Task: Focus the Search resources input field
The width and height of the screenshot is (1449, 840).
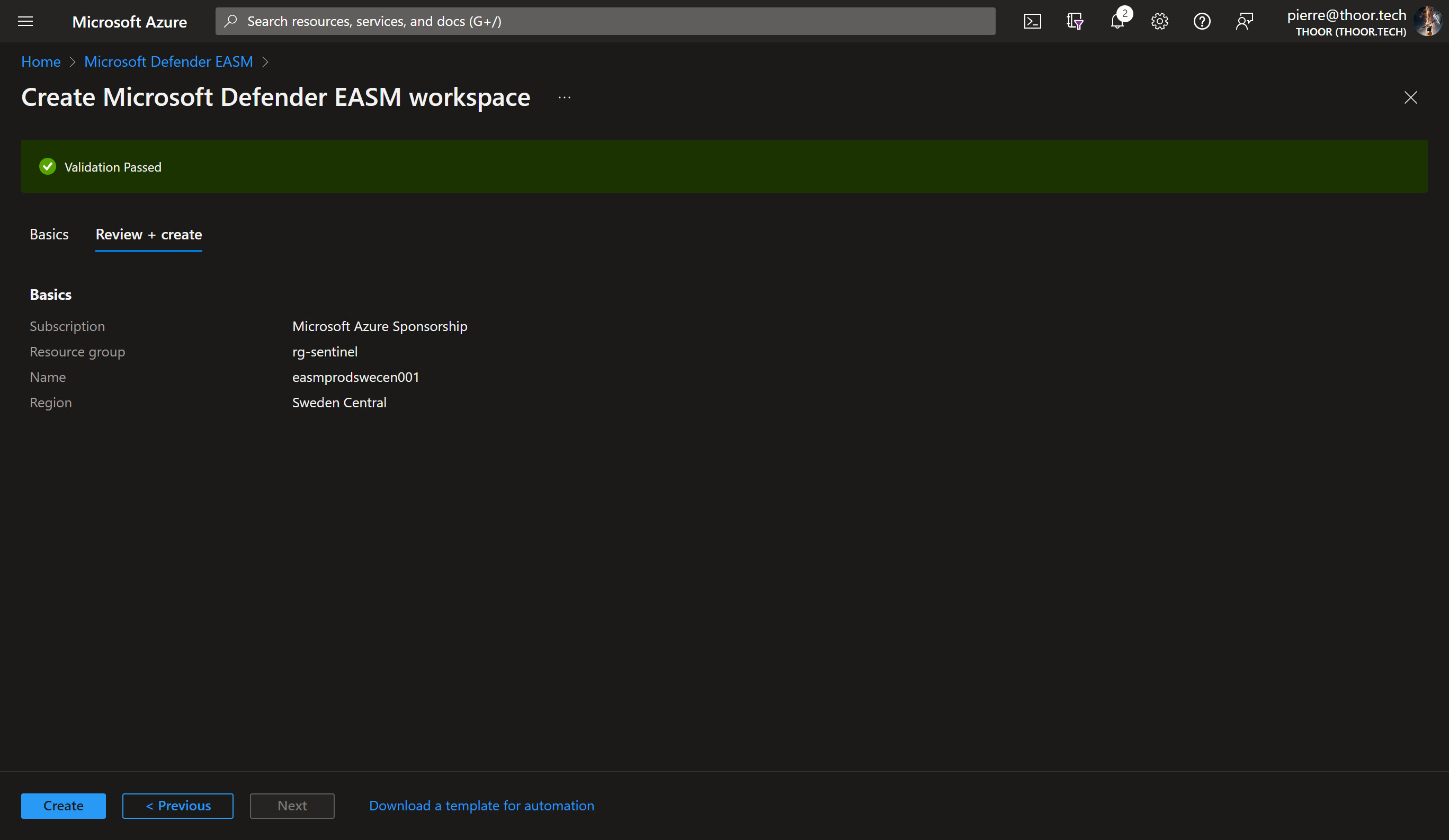Action: (x=605, y=21)
